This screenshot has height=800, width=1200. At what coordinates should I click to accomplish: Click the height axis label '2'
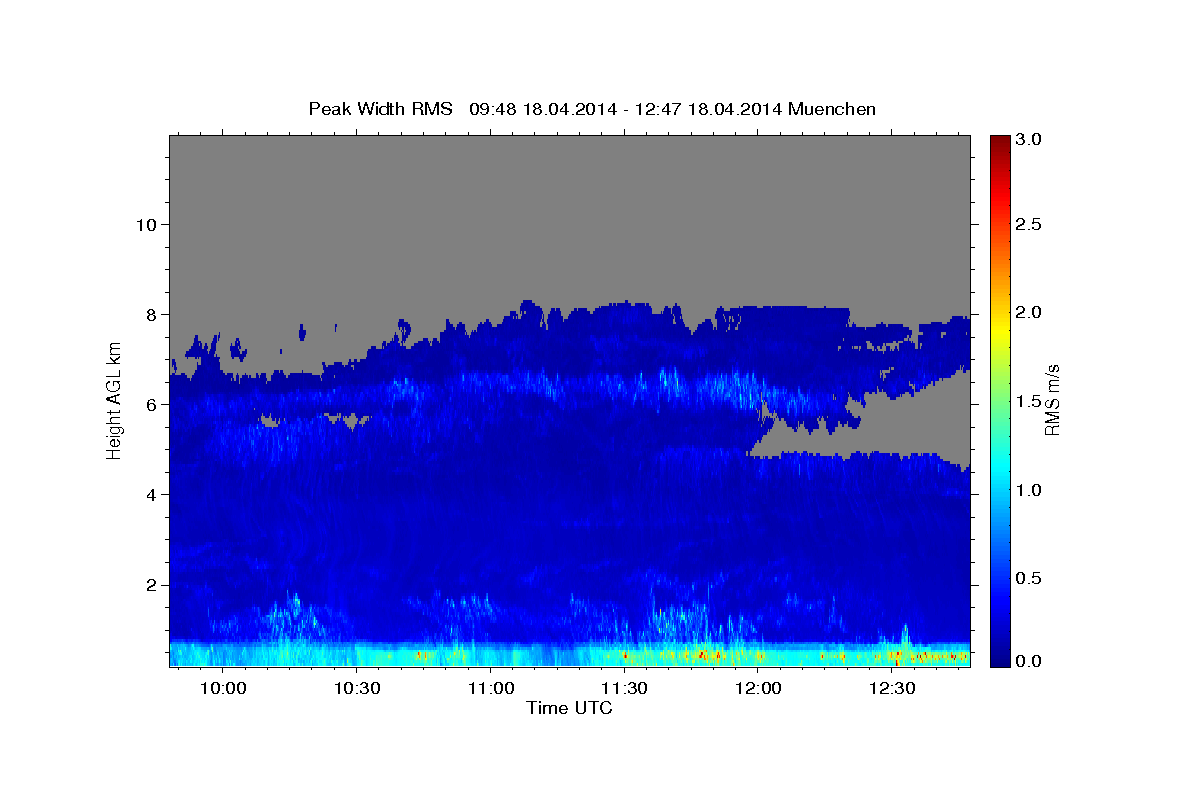(152, 585)
